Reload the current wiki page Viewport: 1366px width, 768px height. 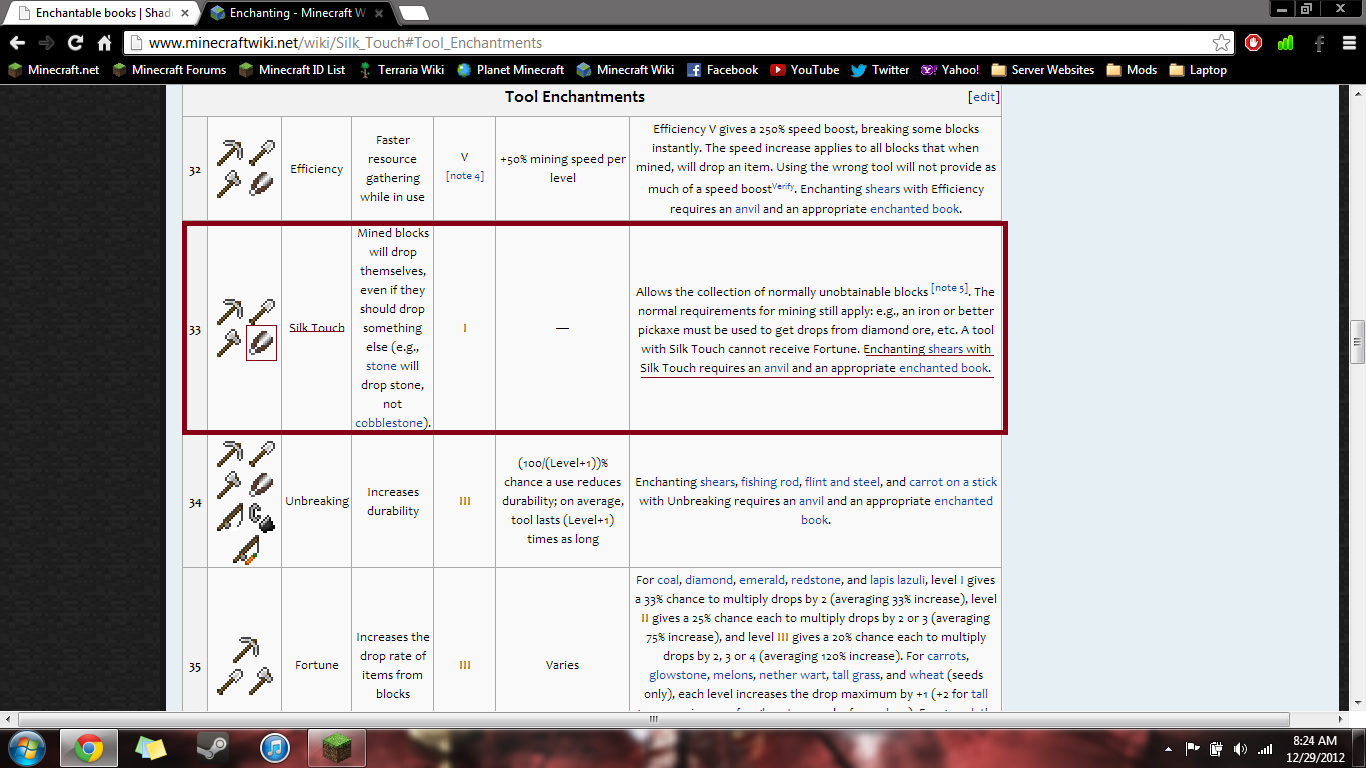[75, 43]
